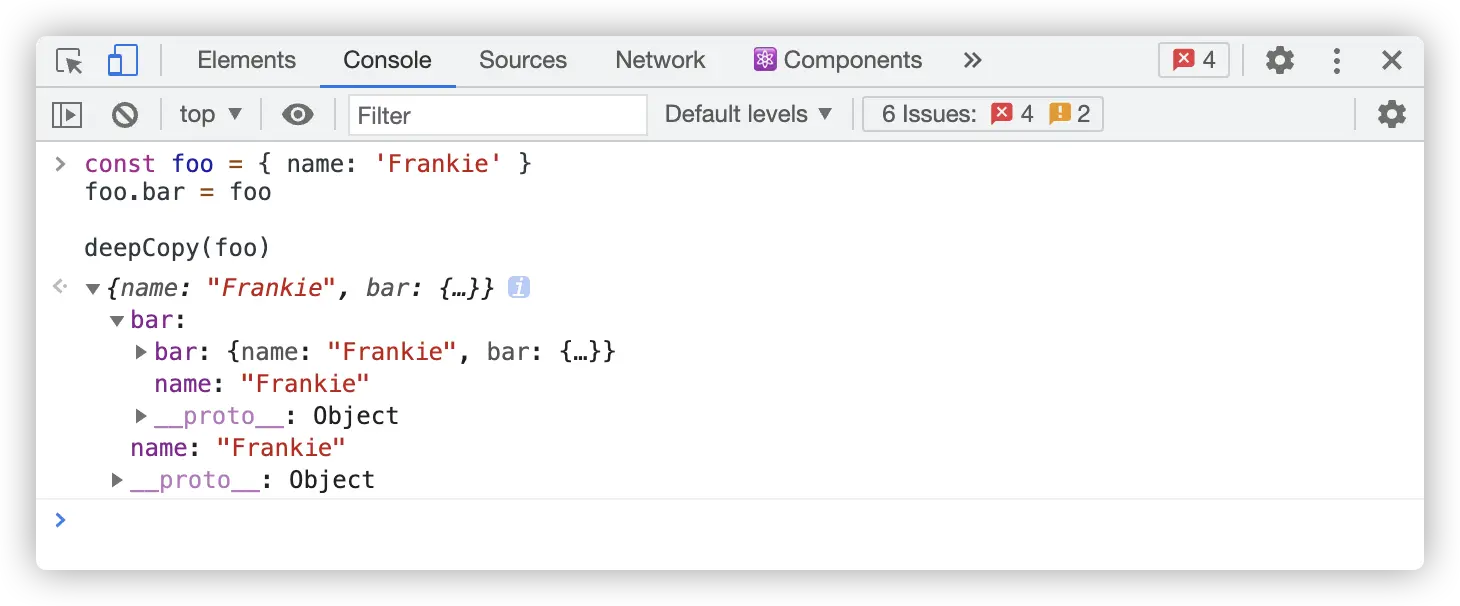Create a live expression with eye icon
The height and width of the screenshot is (606, 1460).
[297, 115]
